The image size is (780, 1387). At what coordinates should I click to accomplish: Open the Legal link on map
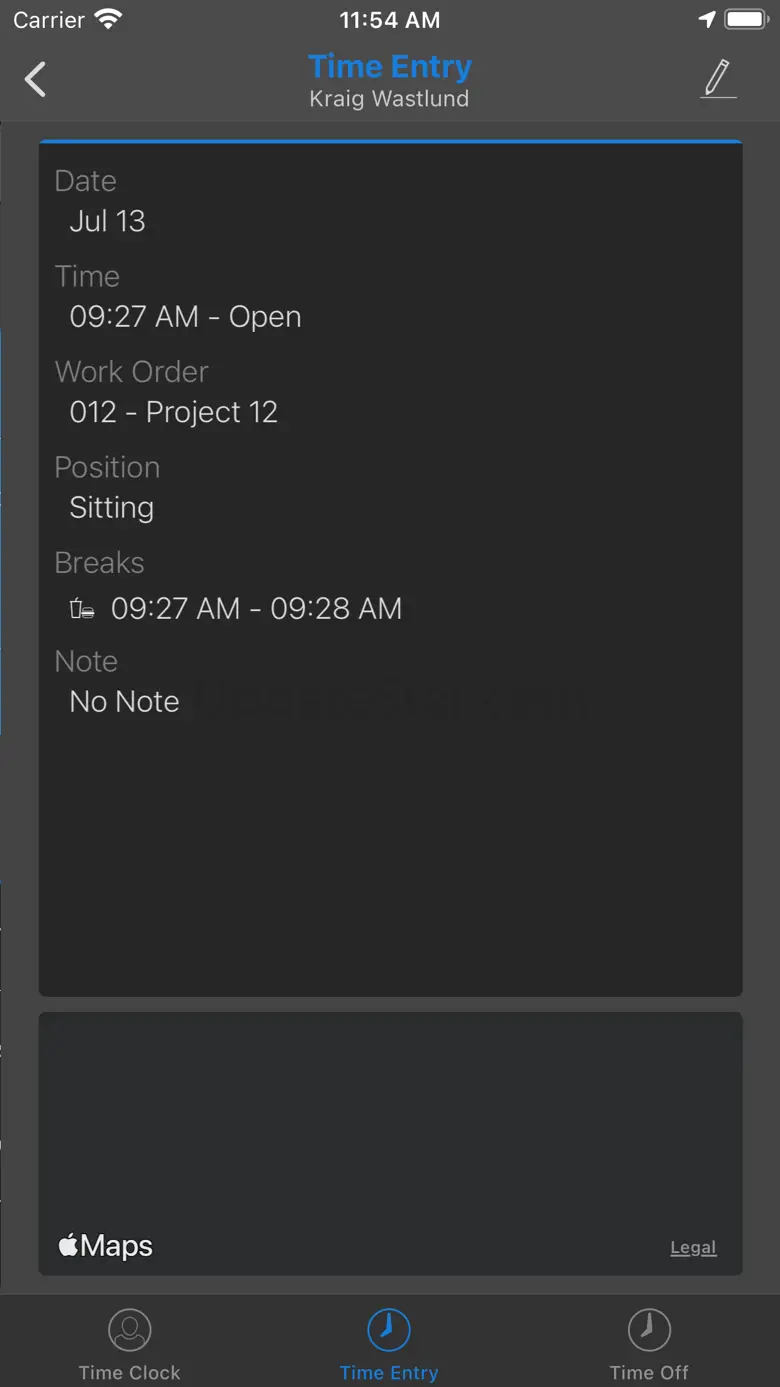[693, 1247]
